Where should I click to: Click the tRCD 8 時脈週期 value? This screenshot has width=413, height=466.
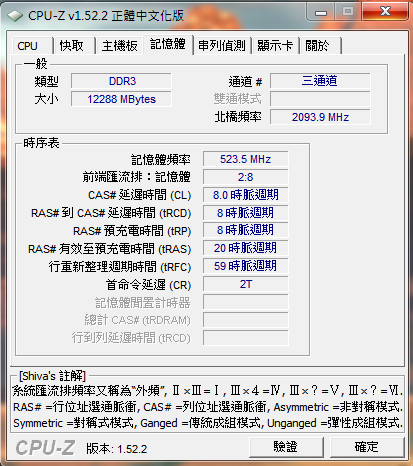click(x=246, y=213)
